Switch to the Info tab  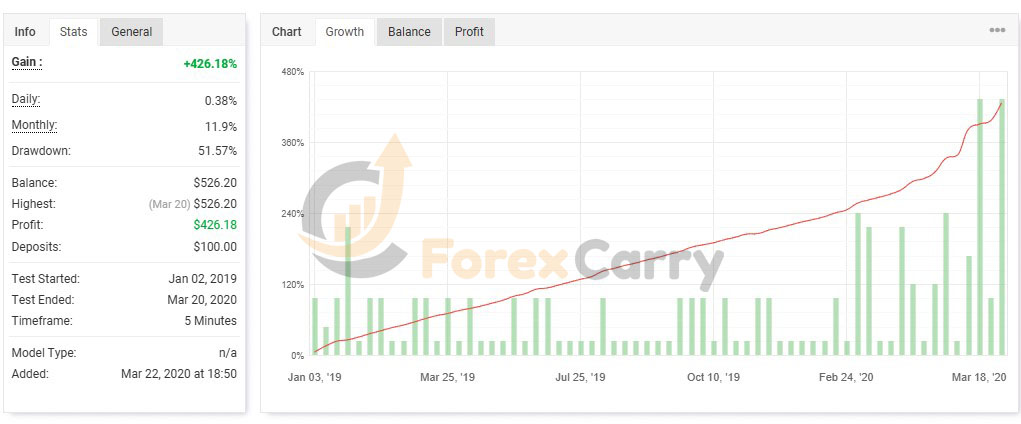(x=25, y=31)
